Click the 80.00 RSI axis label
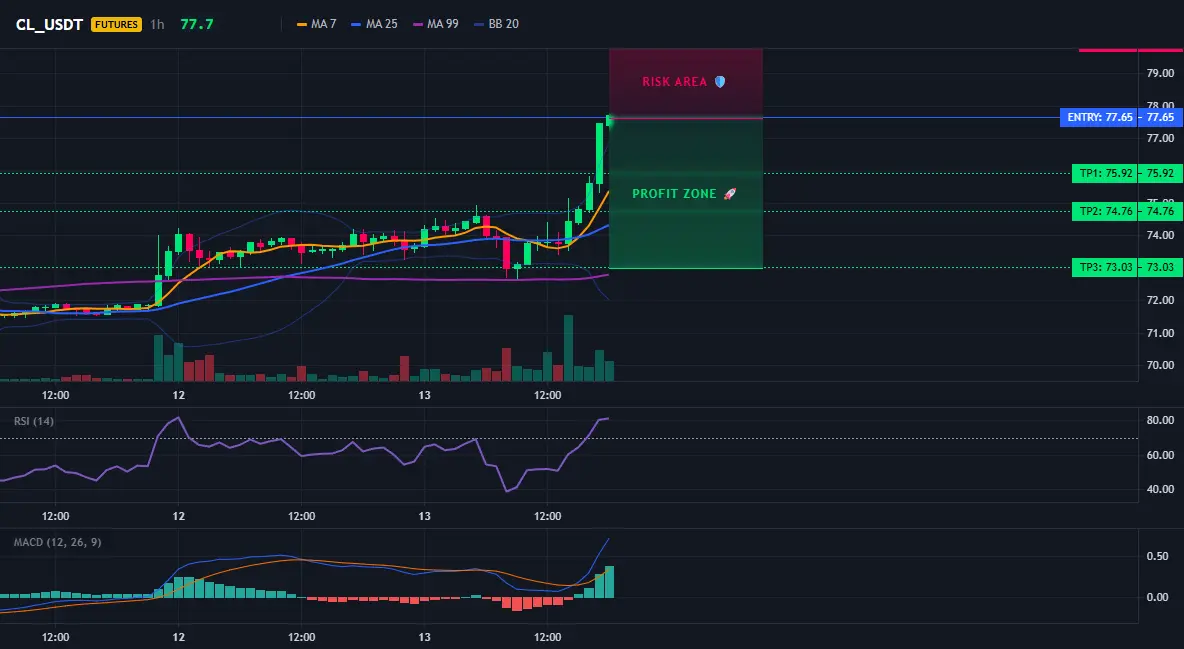1184x649 pixels. (x=1161, y=420)
